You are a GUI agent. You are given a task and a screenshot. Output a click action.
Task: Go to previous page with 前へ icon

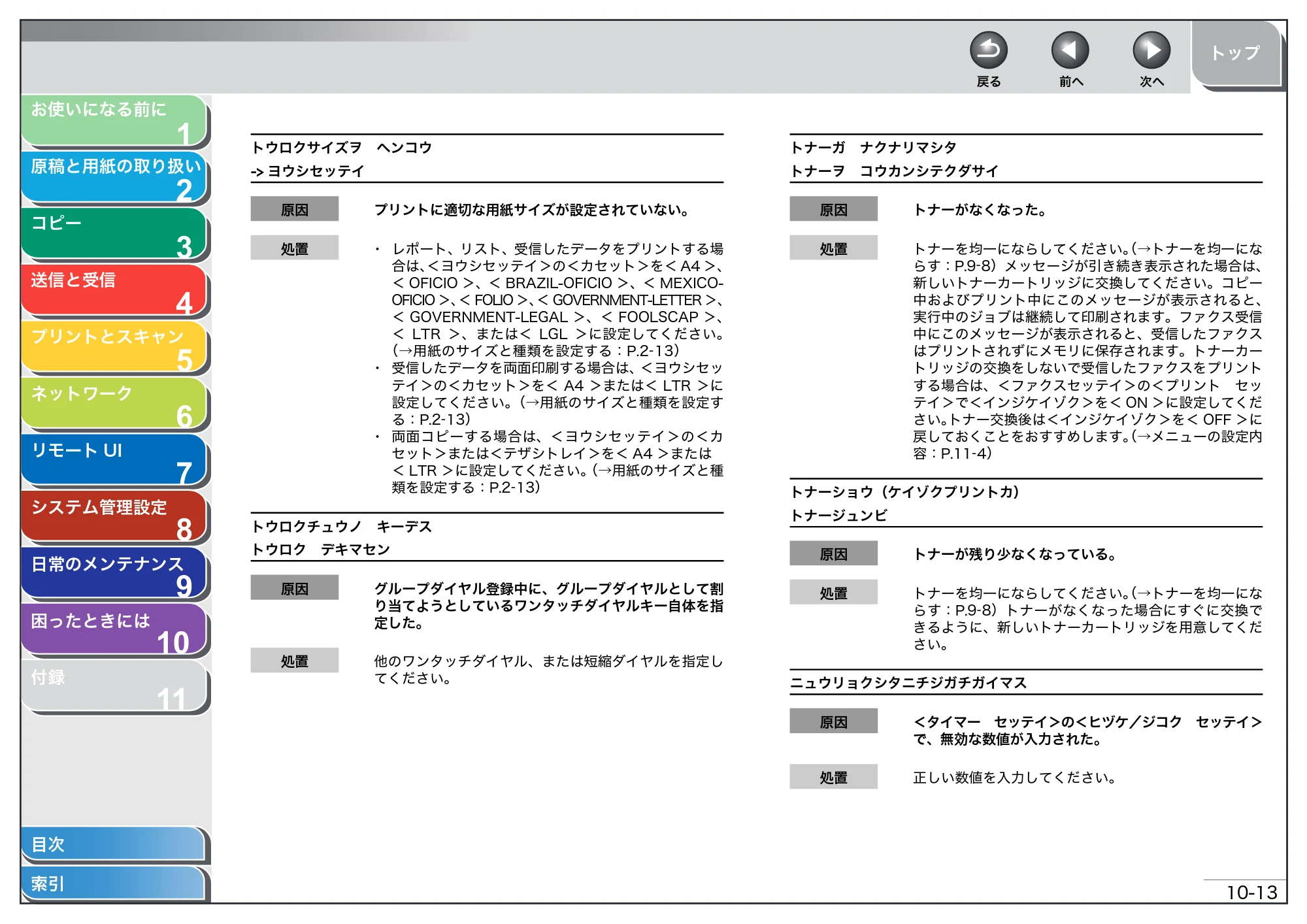[1070, 50]
